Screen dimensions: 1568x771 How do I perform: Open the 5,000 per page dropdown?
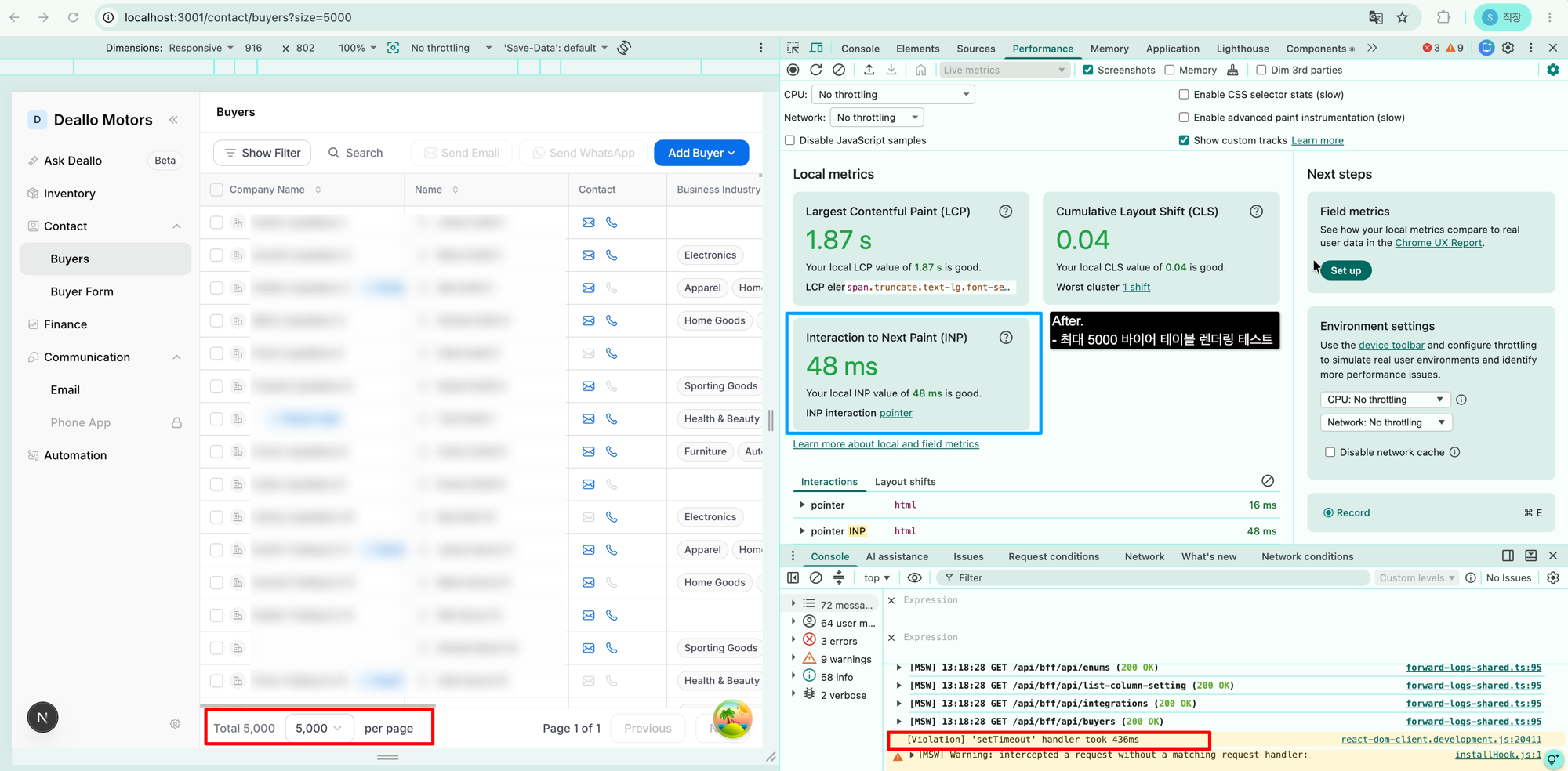[318, 728]
